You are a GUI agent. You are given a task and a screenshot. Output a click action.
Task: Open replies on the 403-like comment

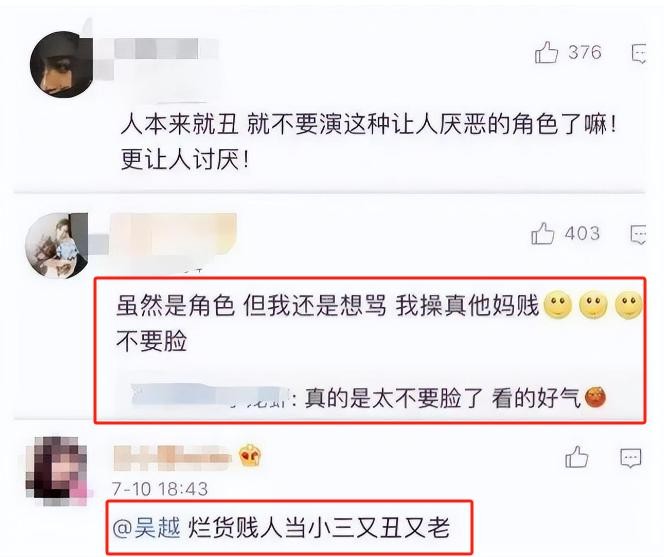pos(638,234)
